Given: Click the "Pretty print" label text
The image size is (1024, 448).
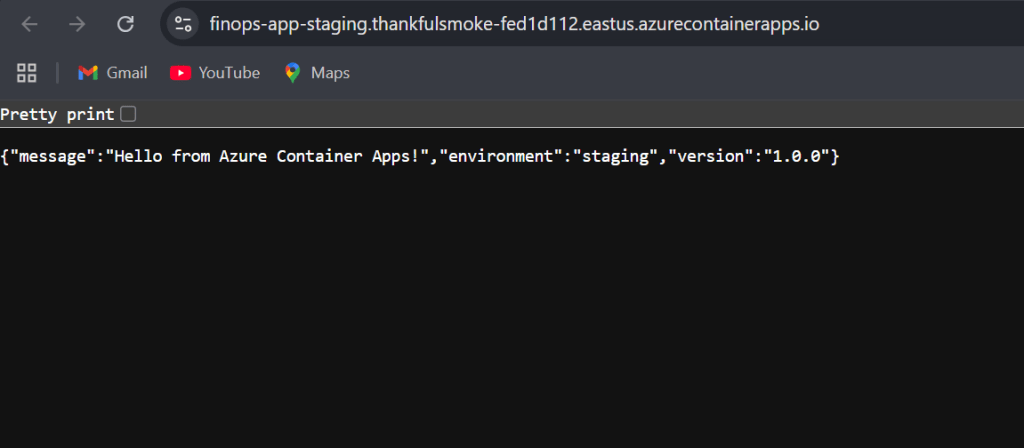Looking at the screenshot, I should pos(57,114).
